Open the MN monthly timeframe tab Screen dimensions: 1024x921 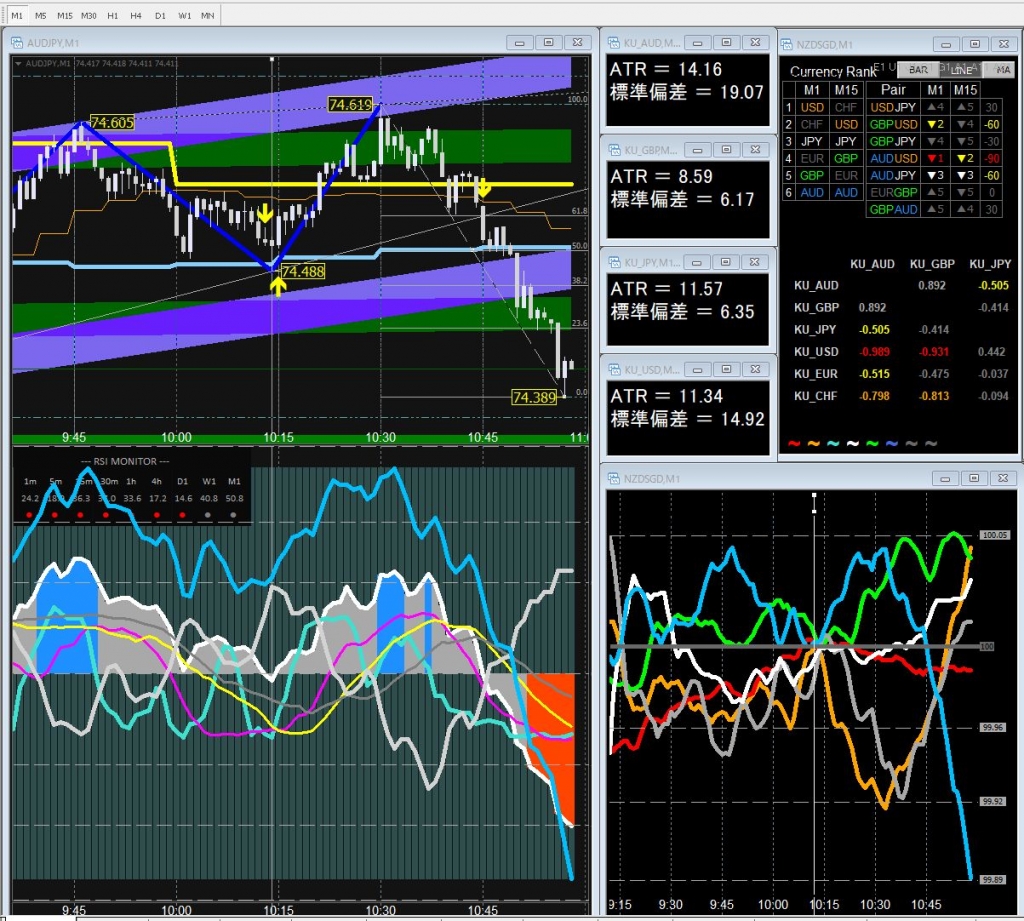coord(207,17)
